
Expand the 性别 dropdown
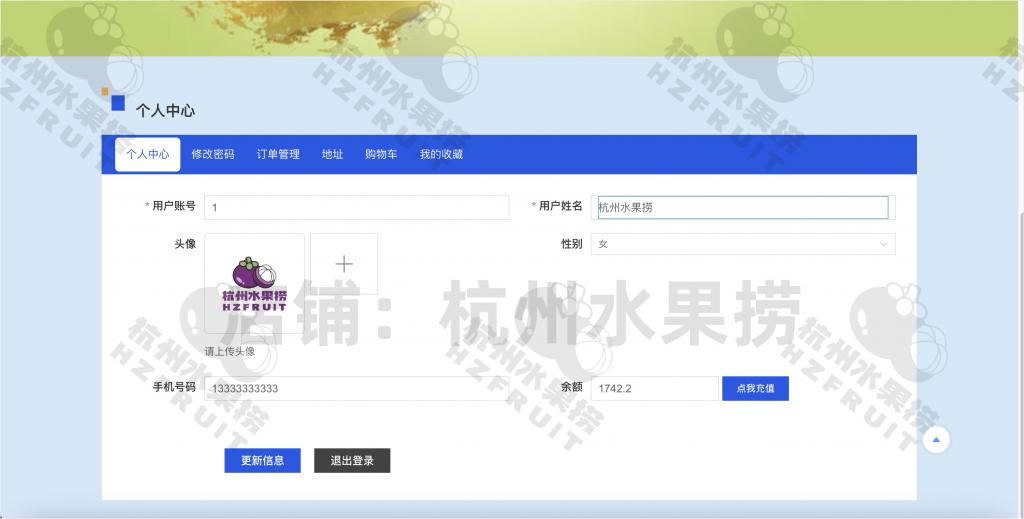743,244
